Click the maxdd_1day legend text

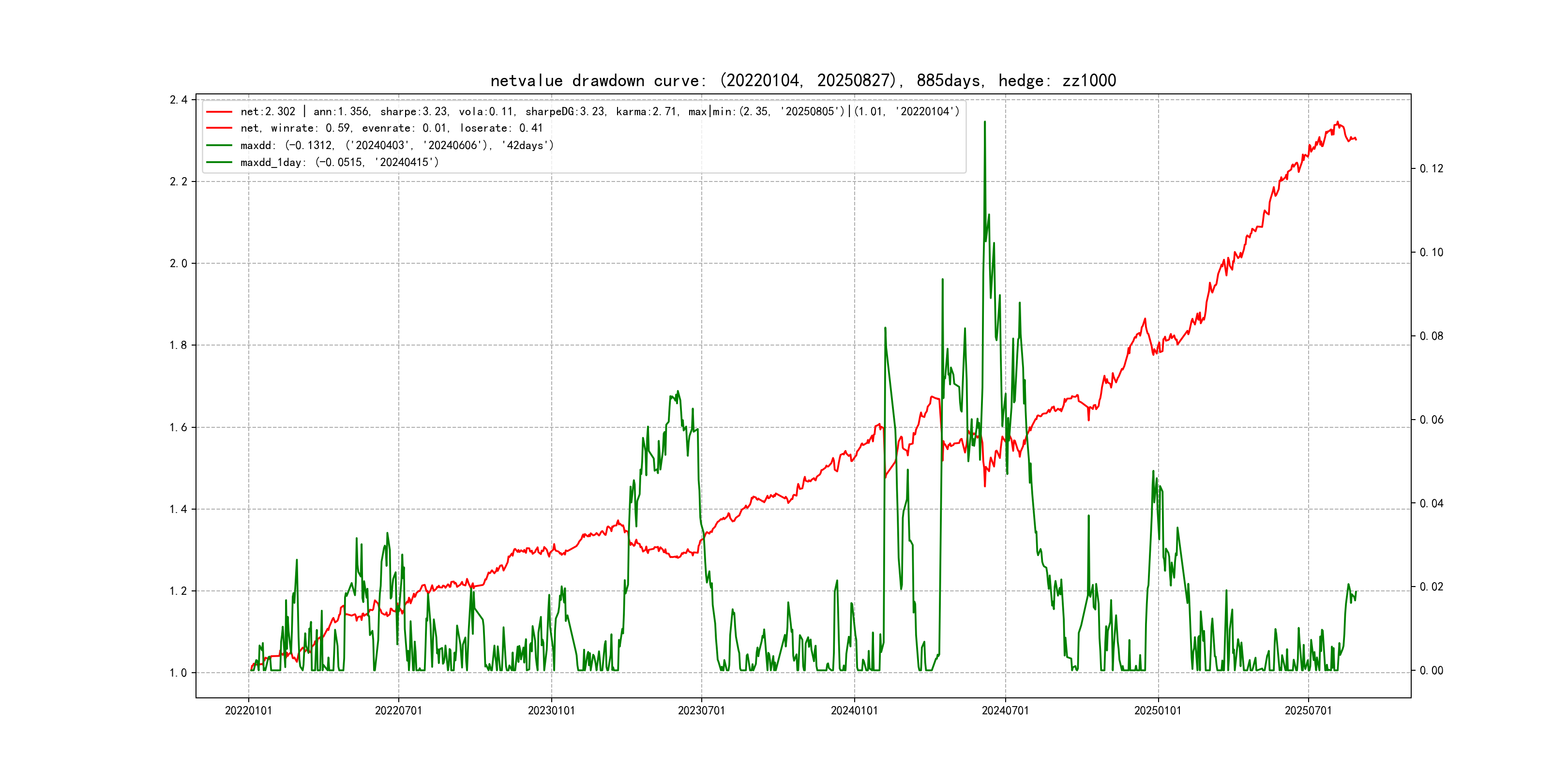(339, 163)
